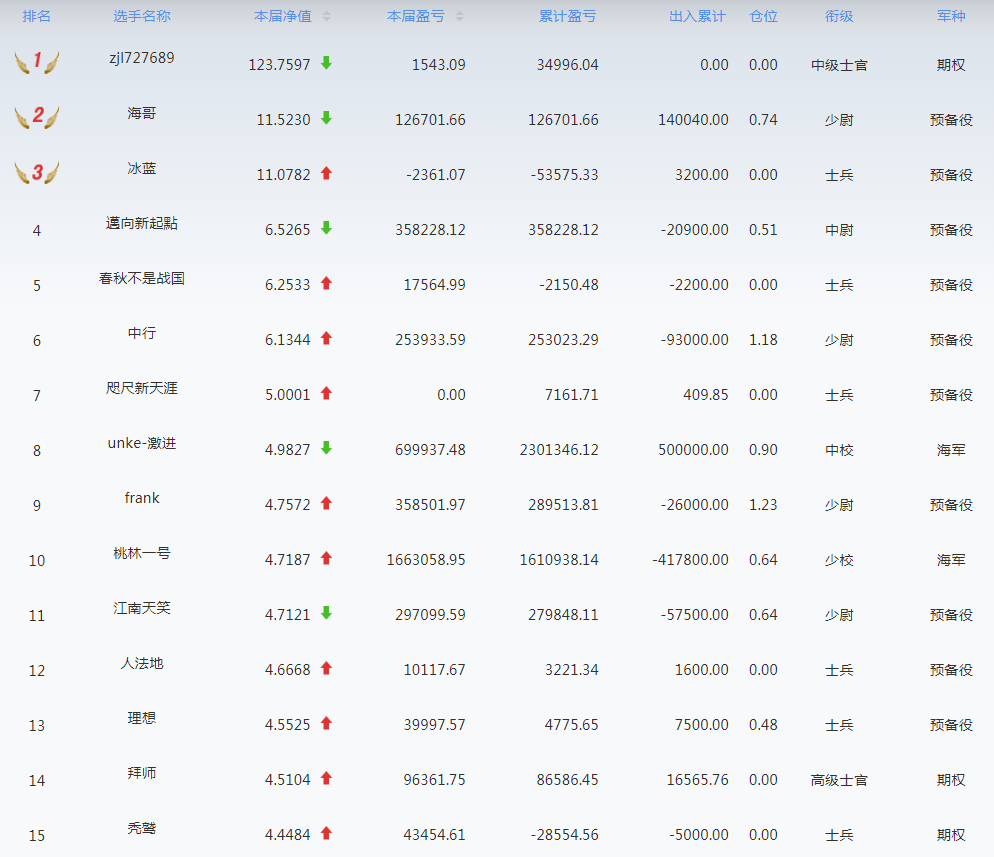Click the 排名 column header
This screenshot has width=994, height=857.
pos(37,16)
